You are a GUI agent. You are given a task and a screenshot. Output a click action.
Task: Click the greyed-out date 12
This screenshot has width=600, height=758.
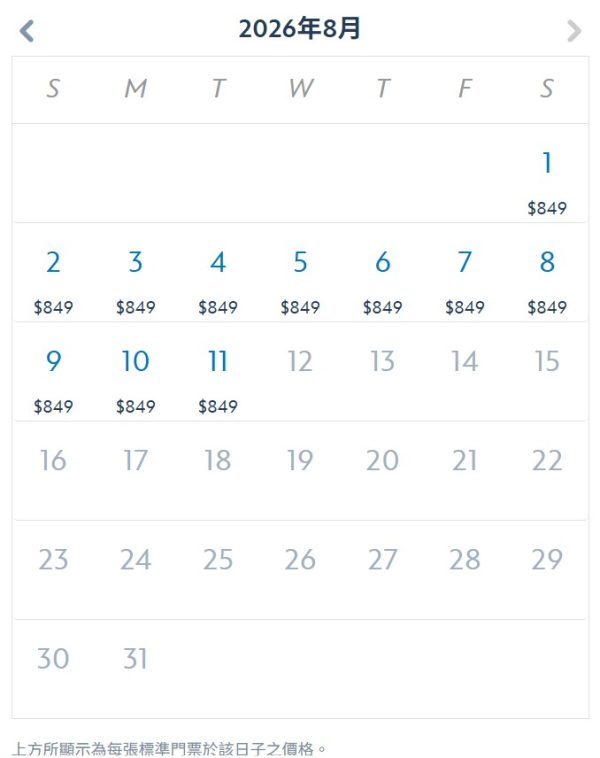(300, 361)
